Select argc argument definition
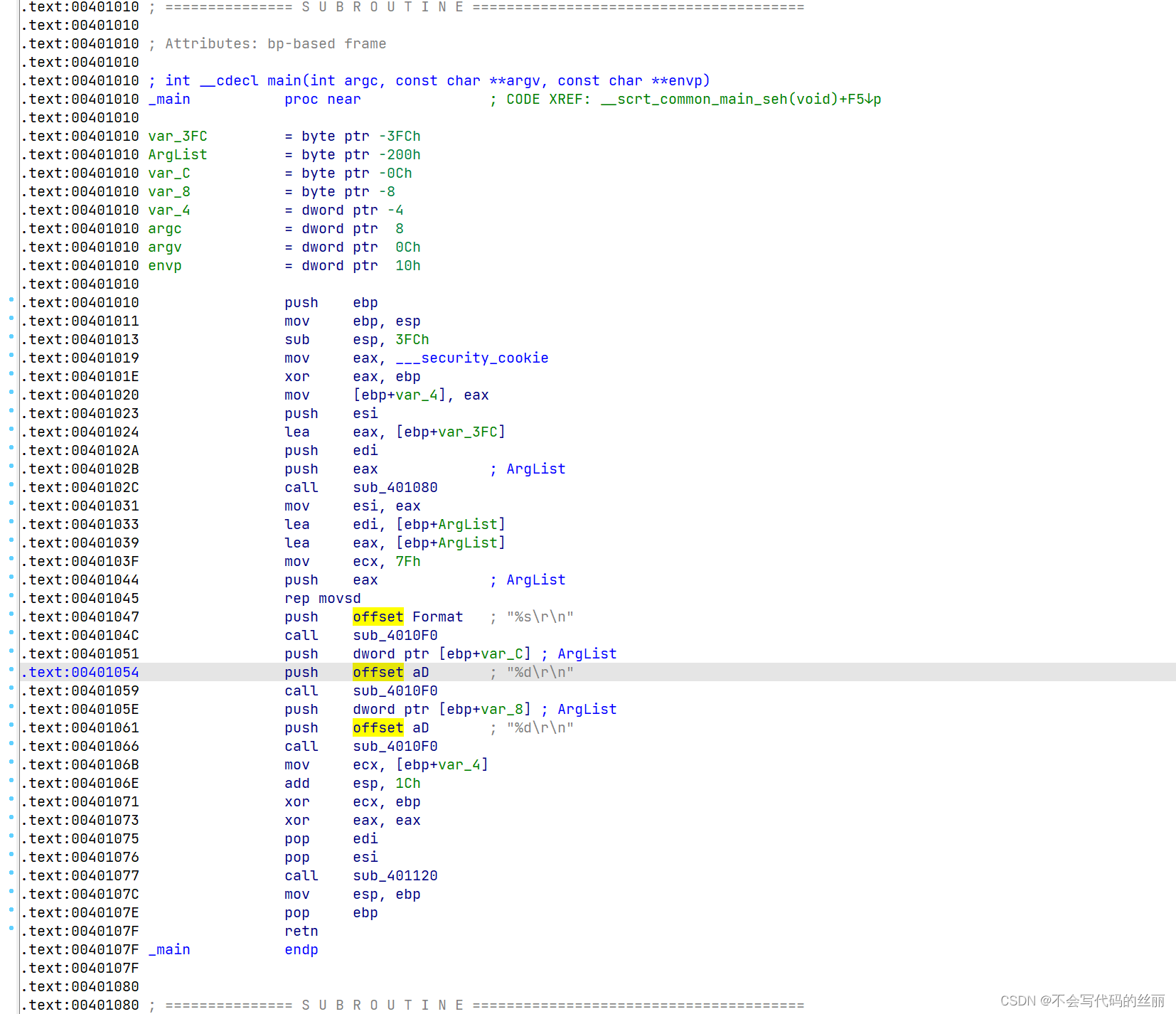The height and width of the screenshot is (1014, 1176). tap(276, 228)
